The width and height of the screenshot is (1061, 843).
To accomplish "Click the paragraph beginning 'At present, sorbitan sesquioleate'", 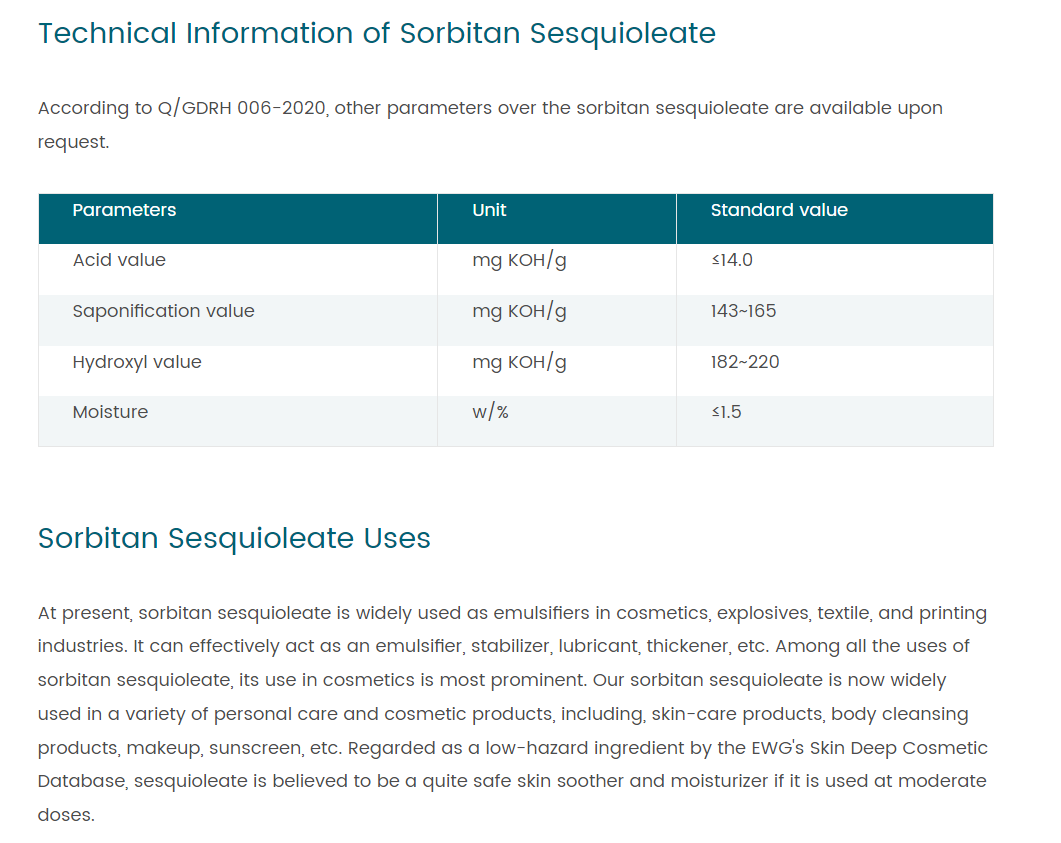I will 512,713.
